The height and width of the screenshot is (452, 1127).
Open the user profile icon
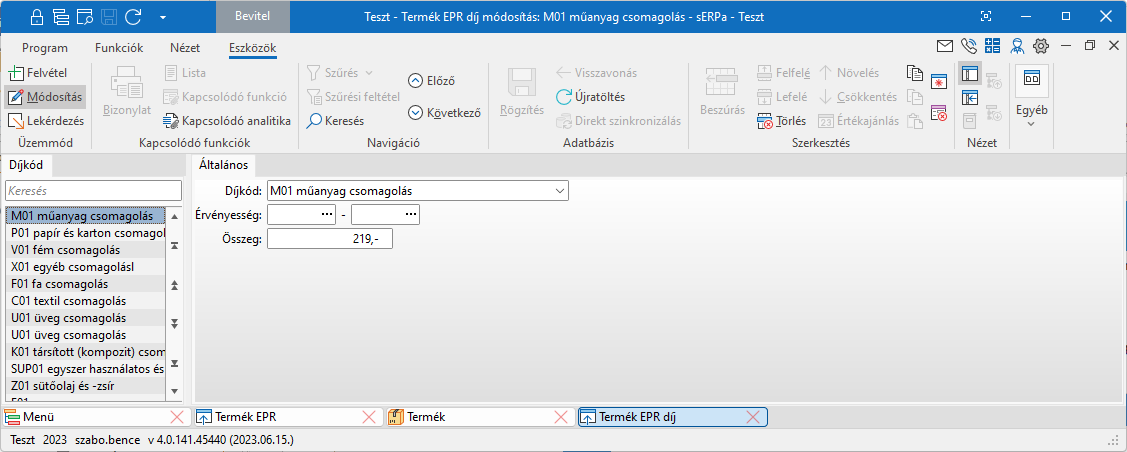point(1016,46)
